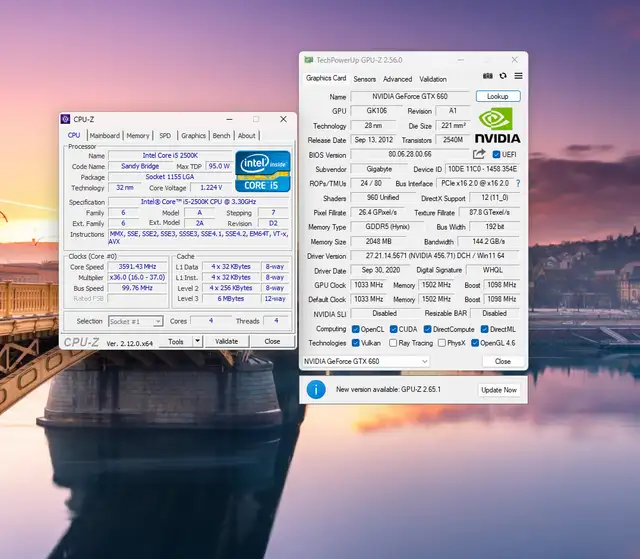
Task: Click the Update Now button
Action: [x=499, y=390]
